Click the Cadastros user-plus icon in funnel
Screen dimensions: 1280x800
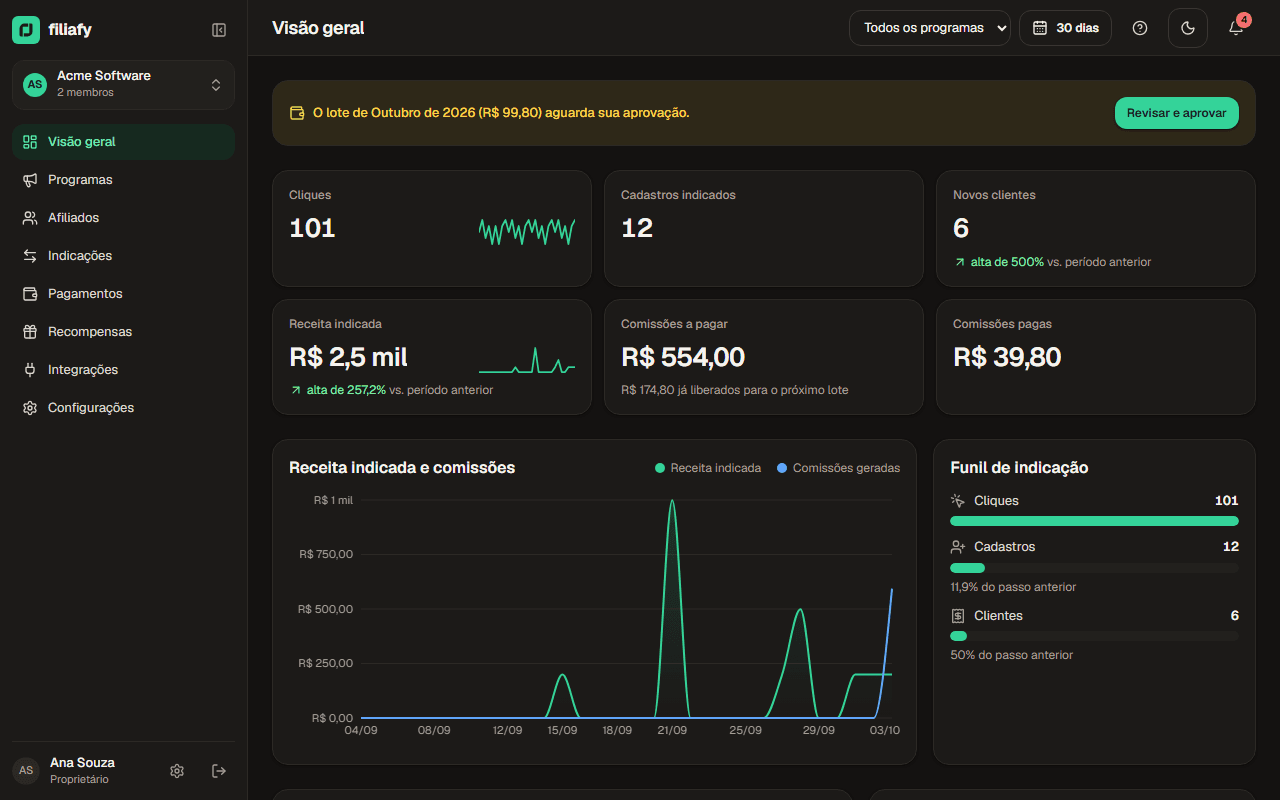coord(958,547)
